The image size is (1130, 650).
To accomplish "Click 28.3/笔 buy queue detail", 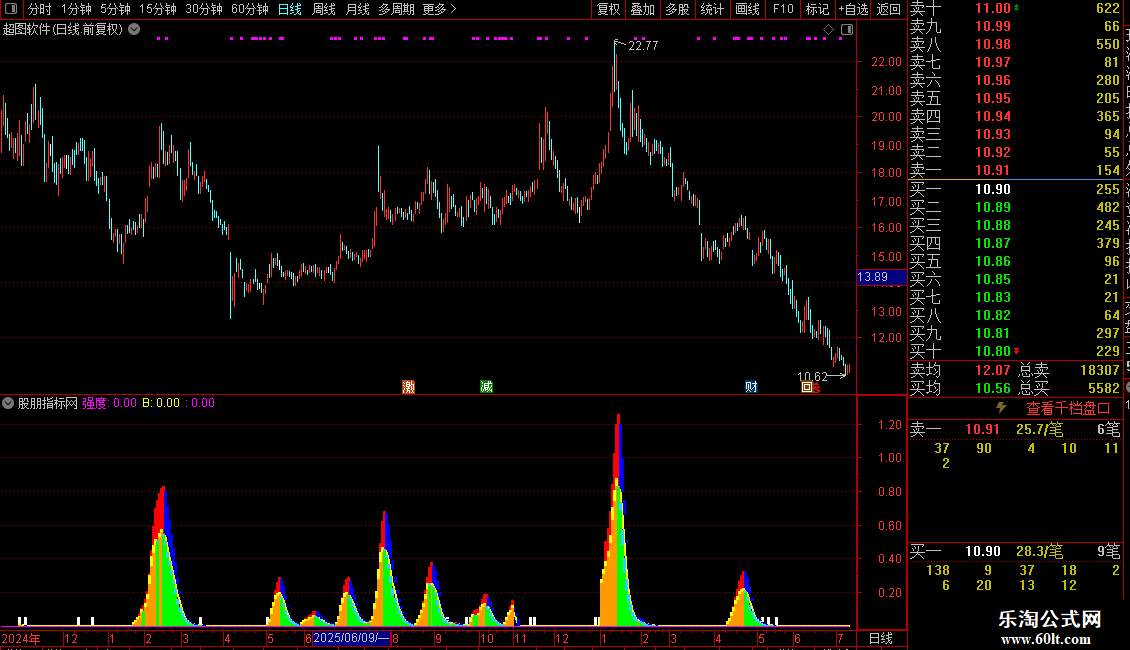I will coord(1039,551).
